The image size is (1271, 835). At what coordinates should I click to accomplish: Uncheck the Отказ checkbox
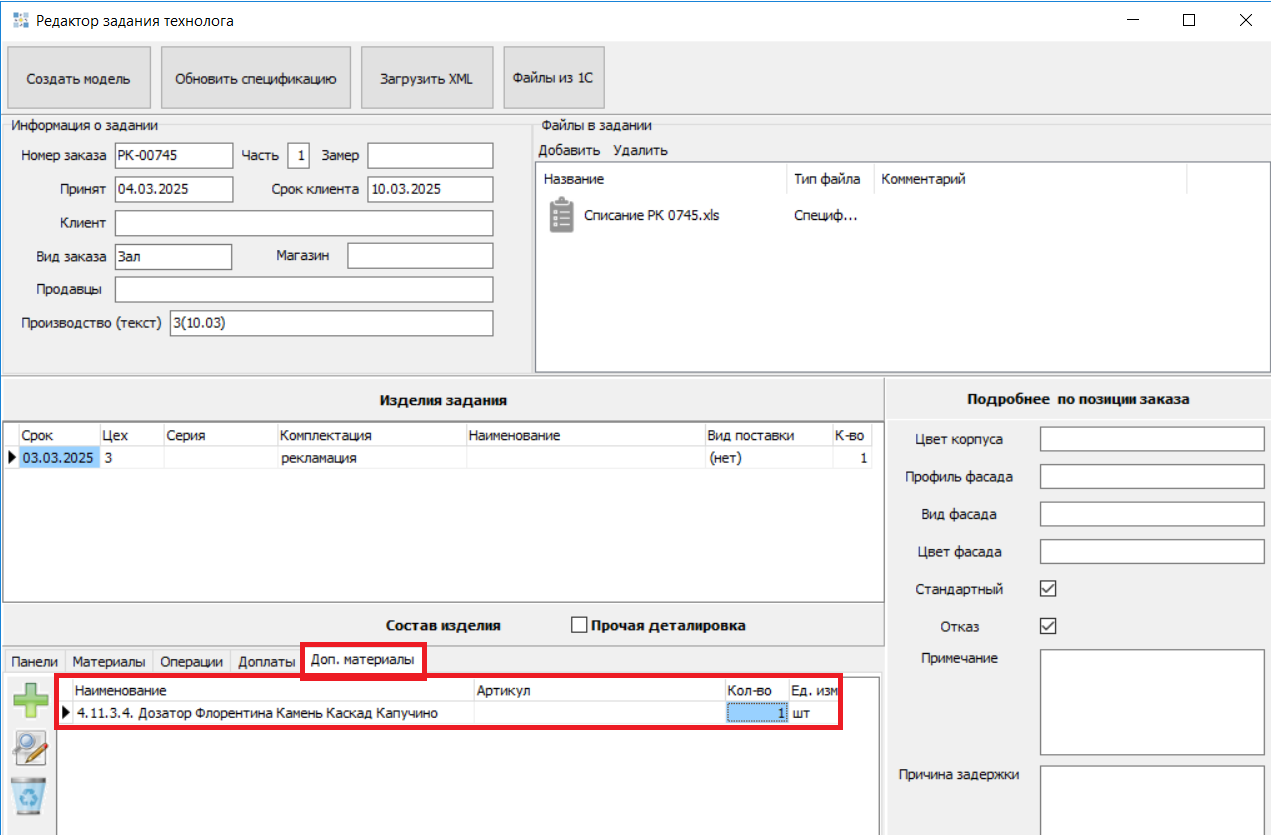point(1048,626)
